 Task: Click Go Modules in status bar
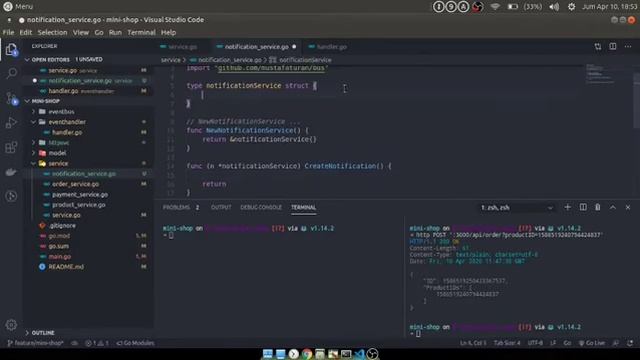[135, 343]
